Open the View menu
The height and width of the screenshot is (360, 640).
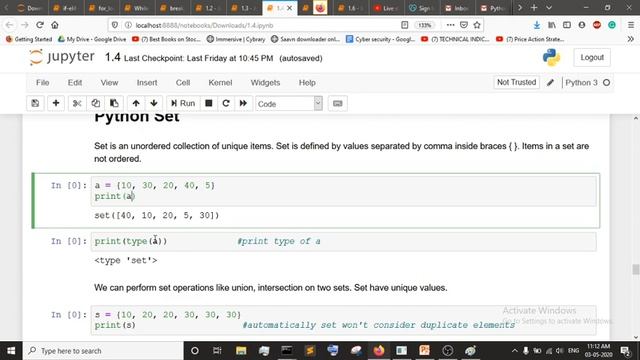109,82
